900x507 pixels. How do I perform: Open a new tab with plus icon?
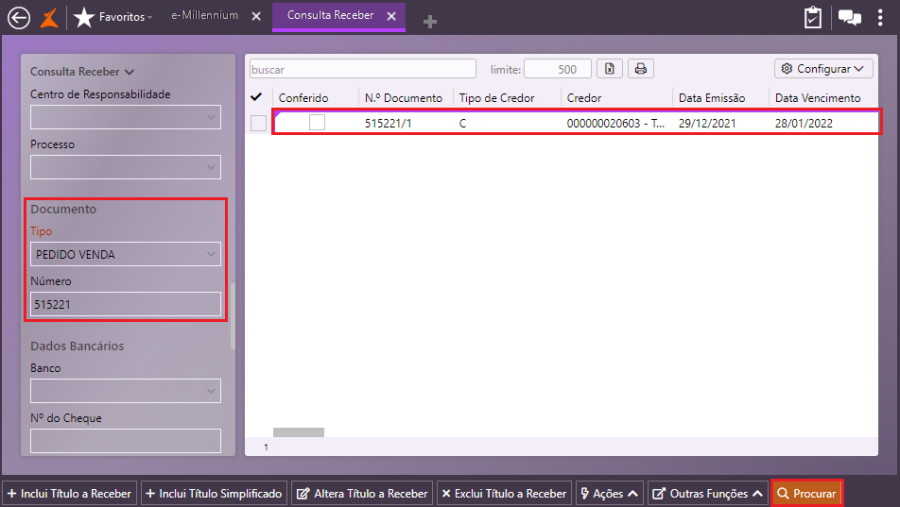pos(430,22)
